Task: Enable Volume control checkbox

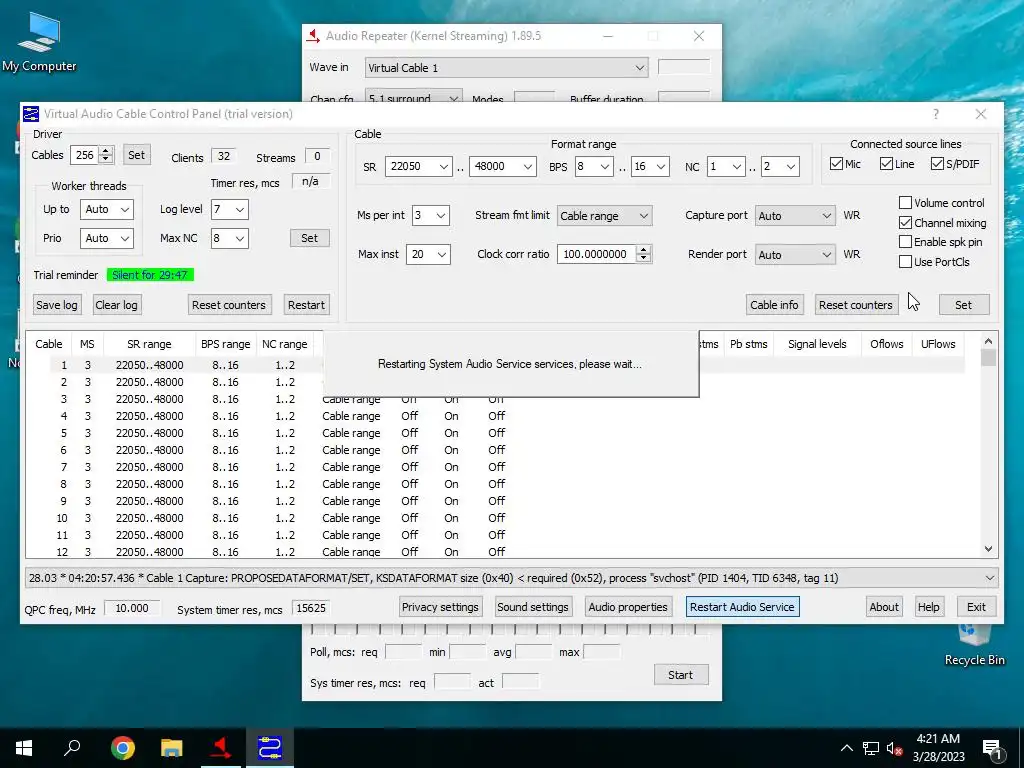Action: (x=905, y=202)
